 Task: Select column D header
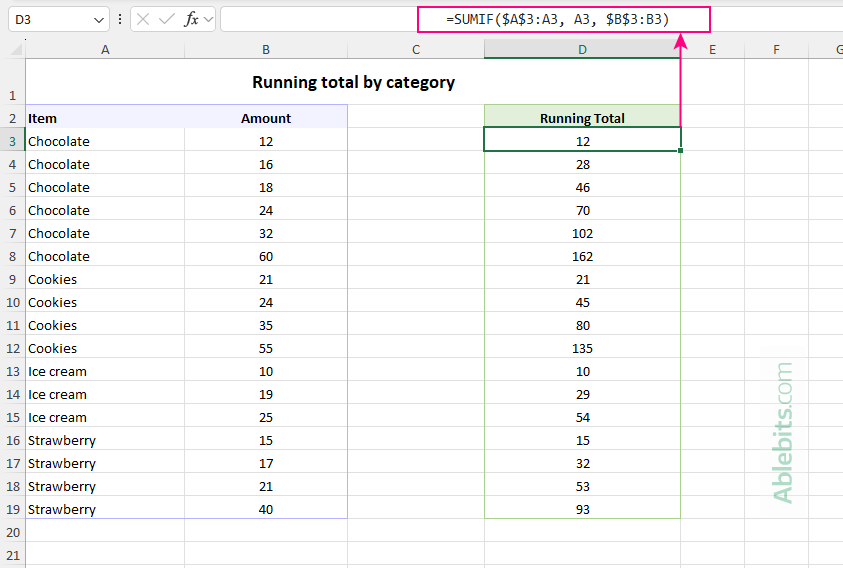tap(582, 50)
